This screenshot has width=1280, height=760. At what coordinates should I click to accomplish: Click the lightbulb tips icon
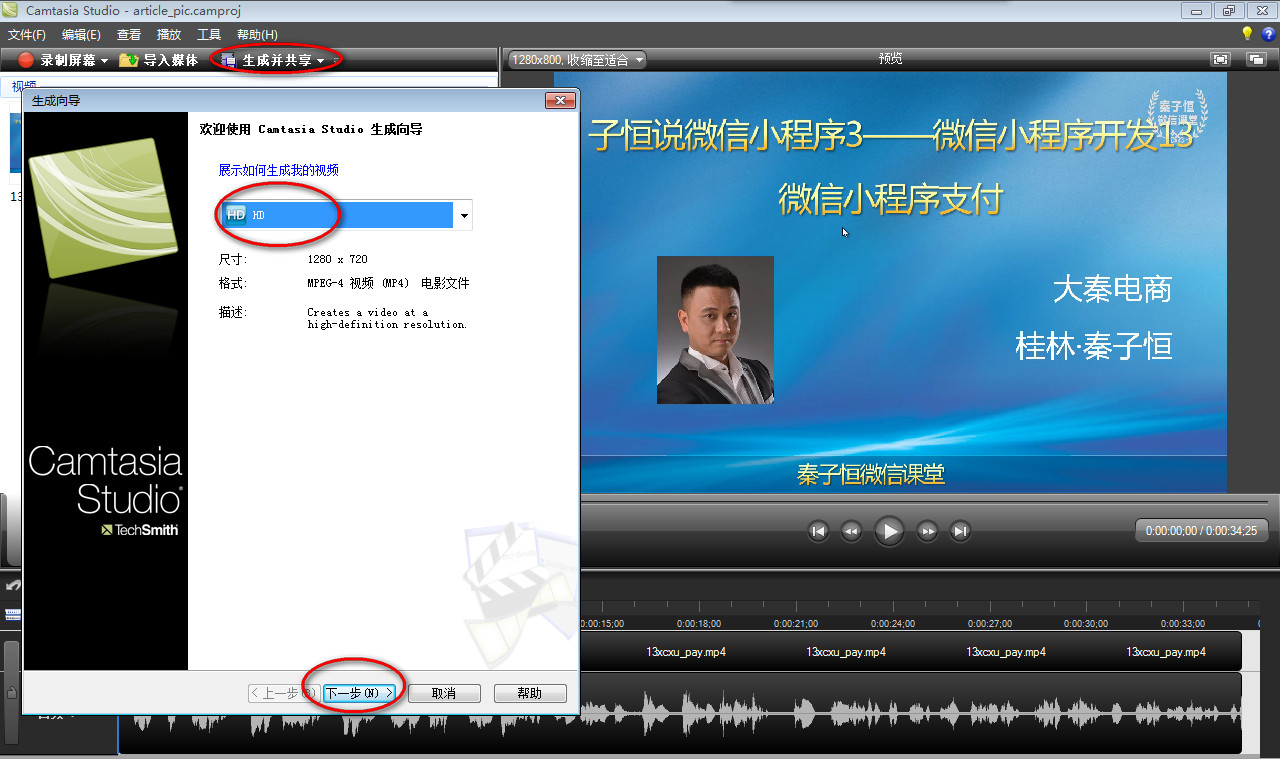pyautogui.click(x=1247, y=34)
